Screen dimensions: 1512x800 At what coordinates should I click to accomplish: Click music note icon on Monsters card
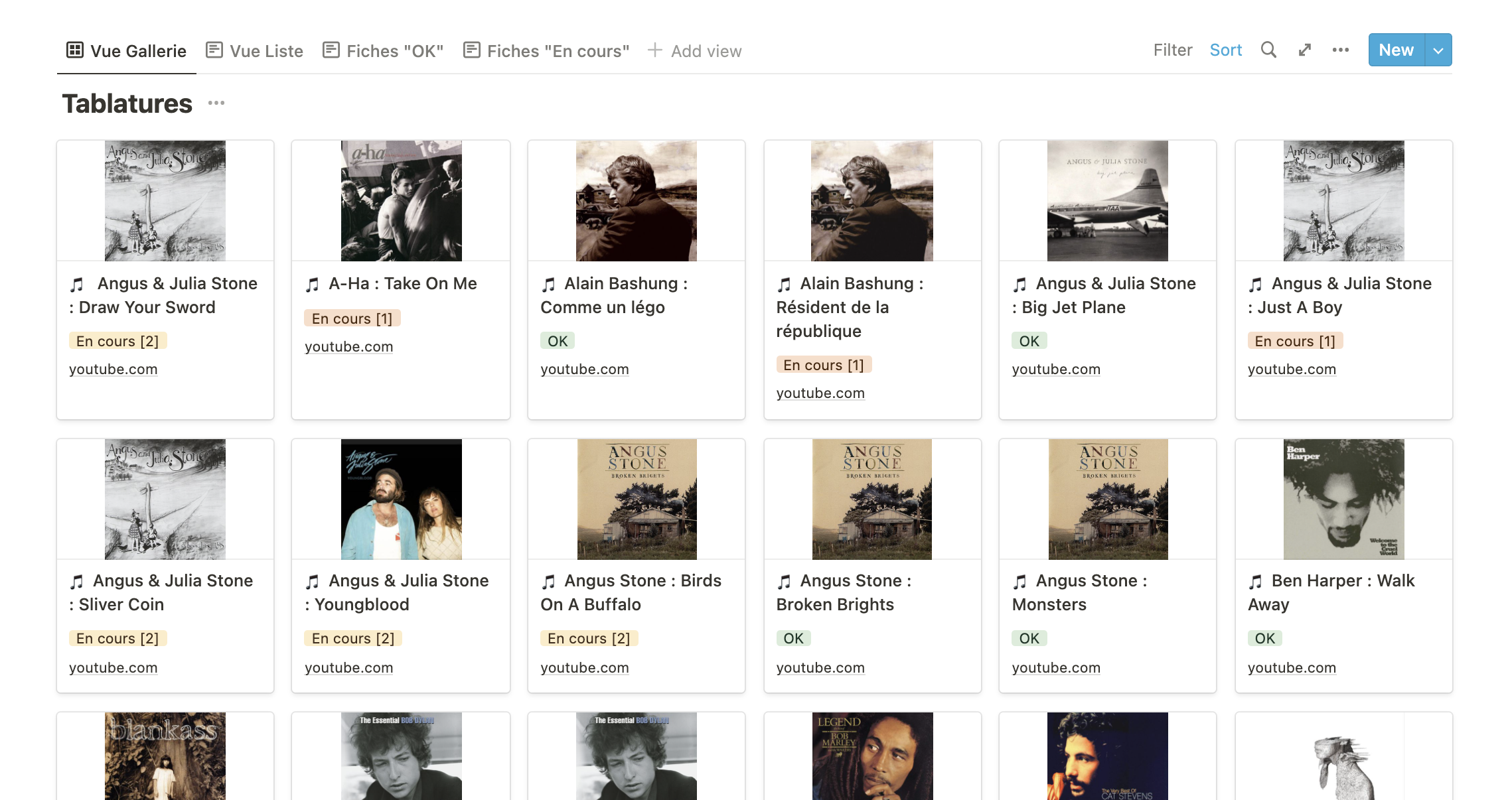pos(1020,582)
